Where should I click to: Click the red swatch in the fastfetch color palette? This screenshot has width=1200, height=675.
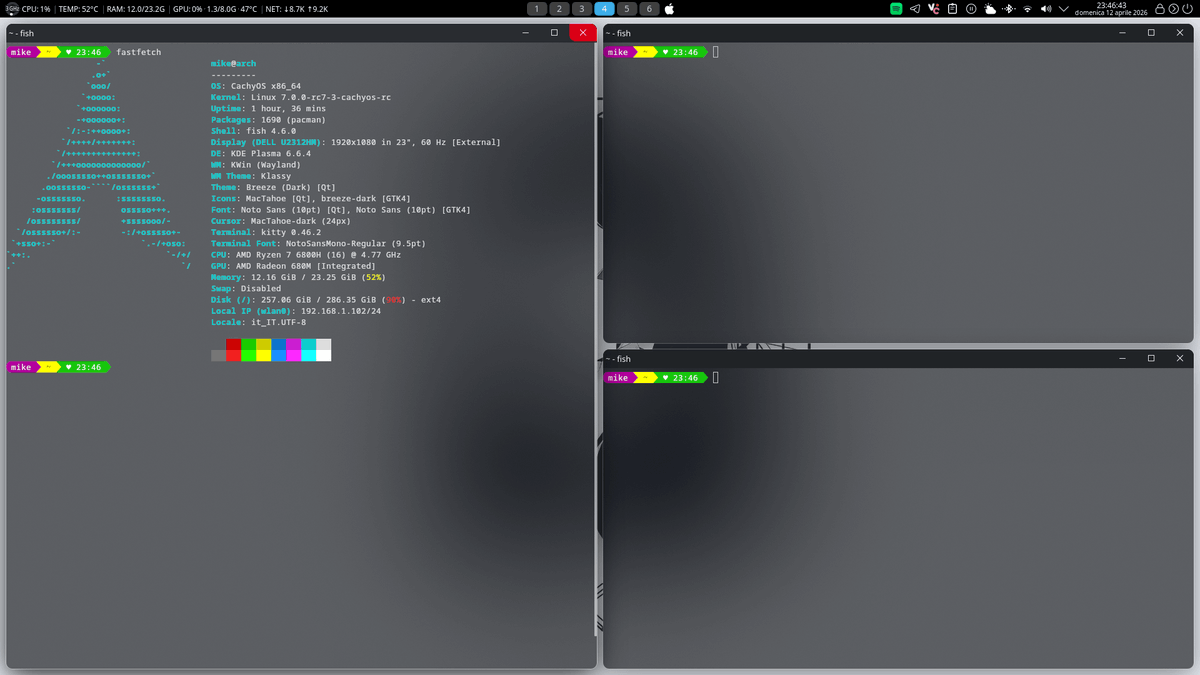coord(231,350)
